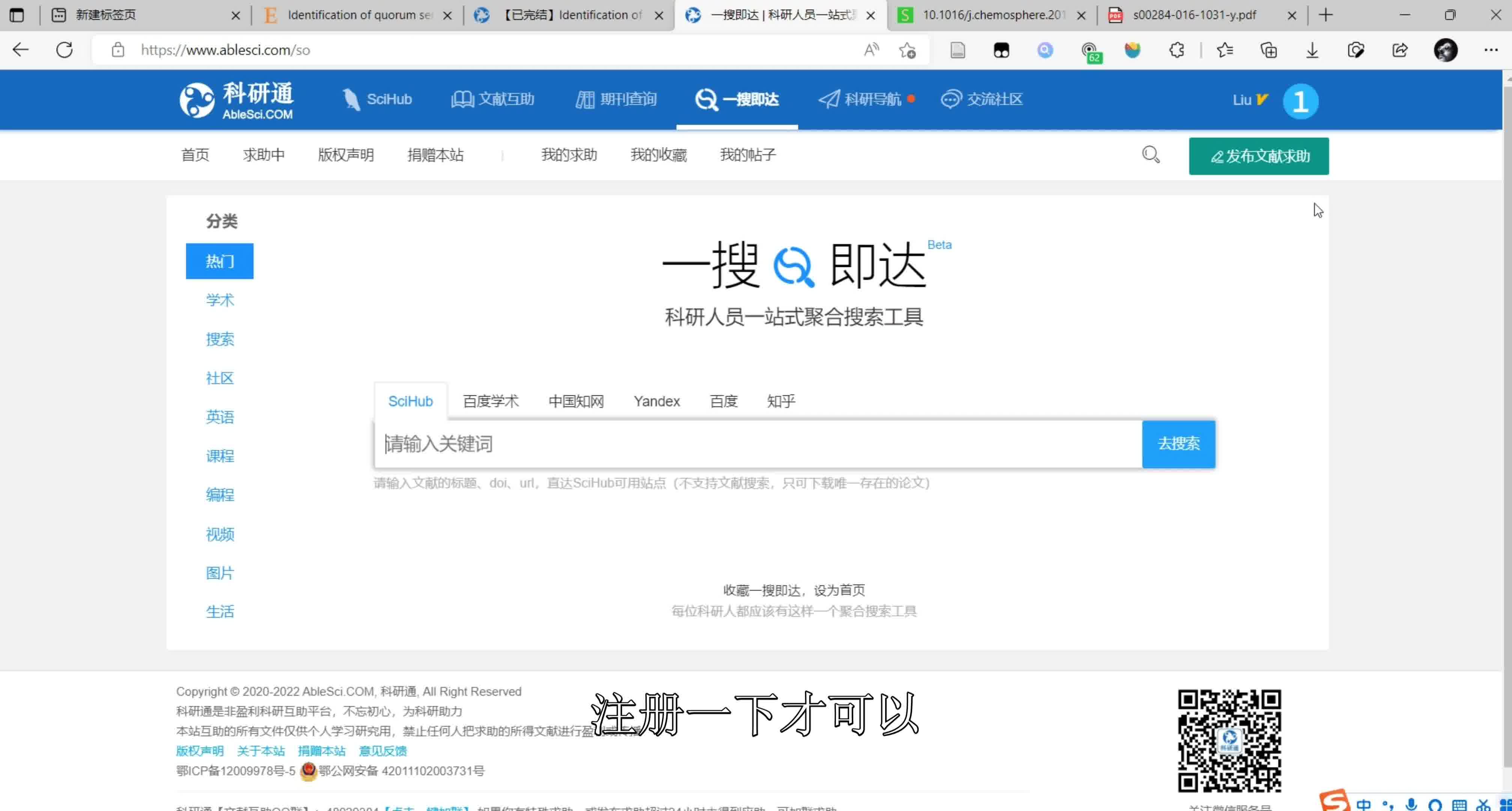The width and height of the screenshot is (1512, 811).
Task: Click the search magnifier icon beside 发布文献求助
Action: point(1151,154)
